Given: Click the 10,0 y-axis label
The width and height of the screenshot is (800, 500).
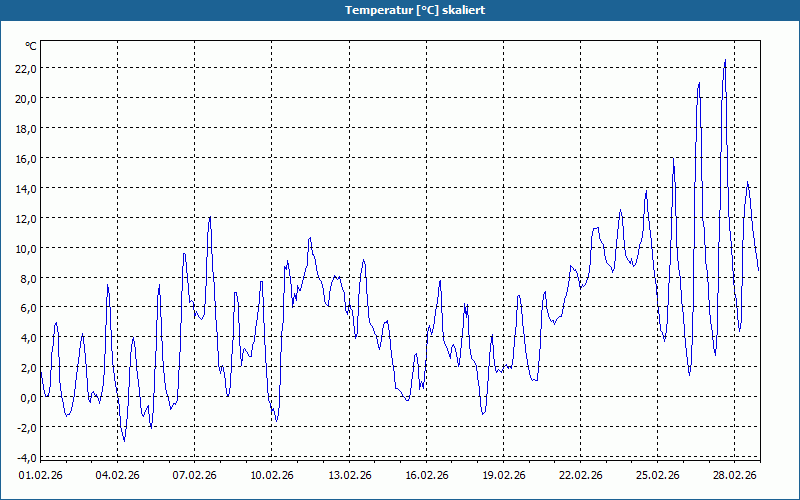Looking at the screenshot, I should [x=26, y=248].
